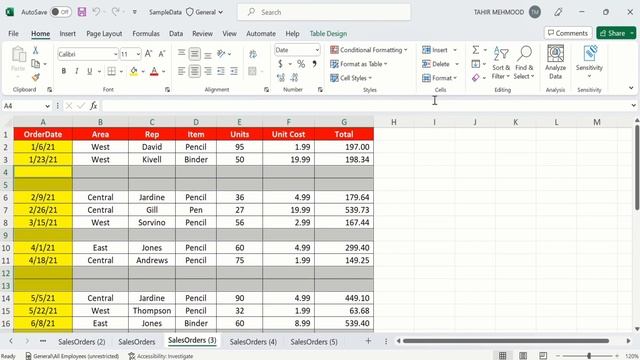Click the Fill Color bucket icon

click(x=134, y=71)
